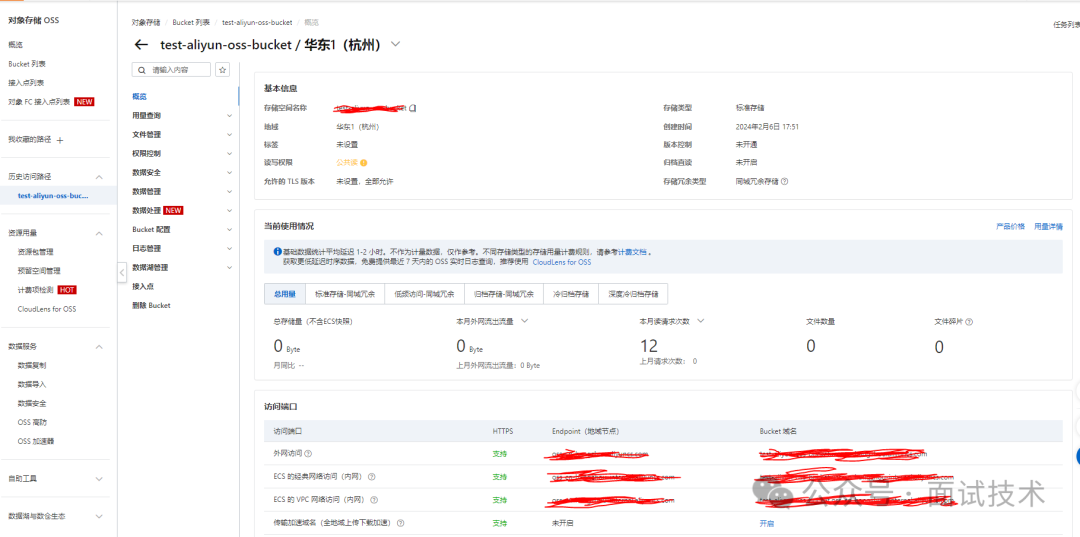Click 开启 for 传输加速域名
The image size is (1080, 537).
point(767,523)
